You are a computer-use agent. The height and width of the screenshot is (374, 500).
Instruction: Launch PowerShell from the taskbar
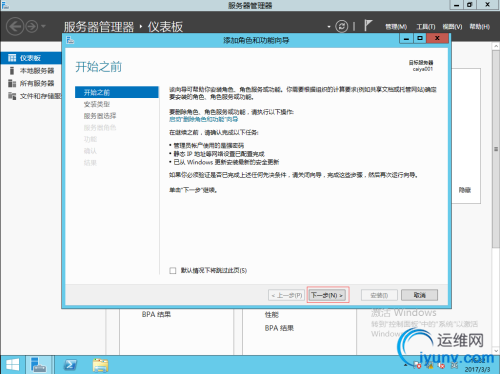pos(70,365)
